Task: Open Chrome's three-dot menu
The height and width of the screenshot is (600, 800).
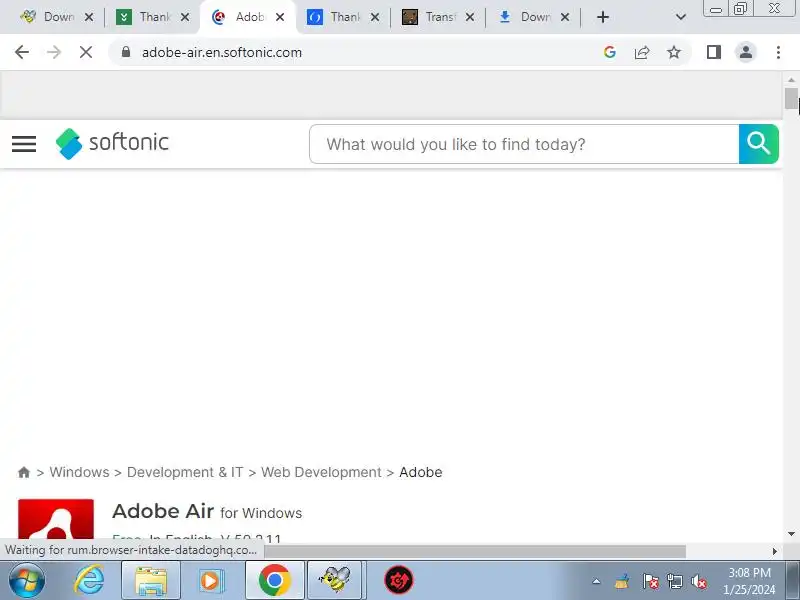Action: click(x=778, y=52)
